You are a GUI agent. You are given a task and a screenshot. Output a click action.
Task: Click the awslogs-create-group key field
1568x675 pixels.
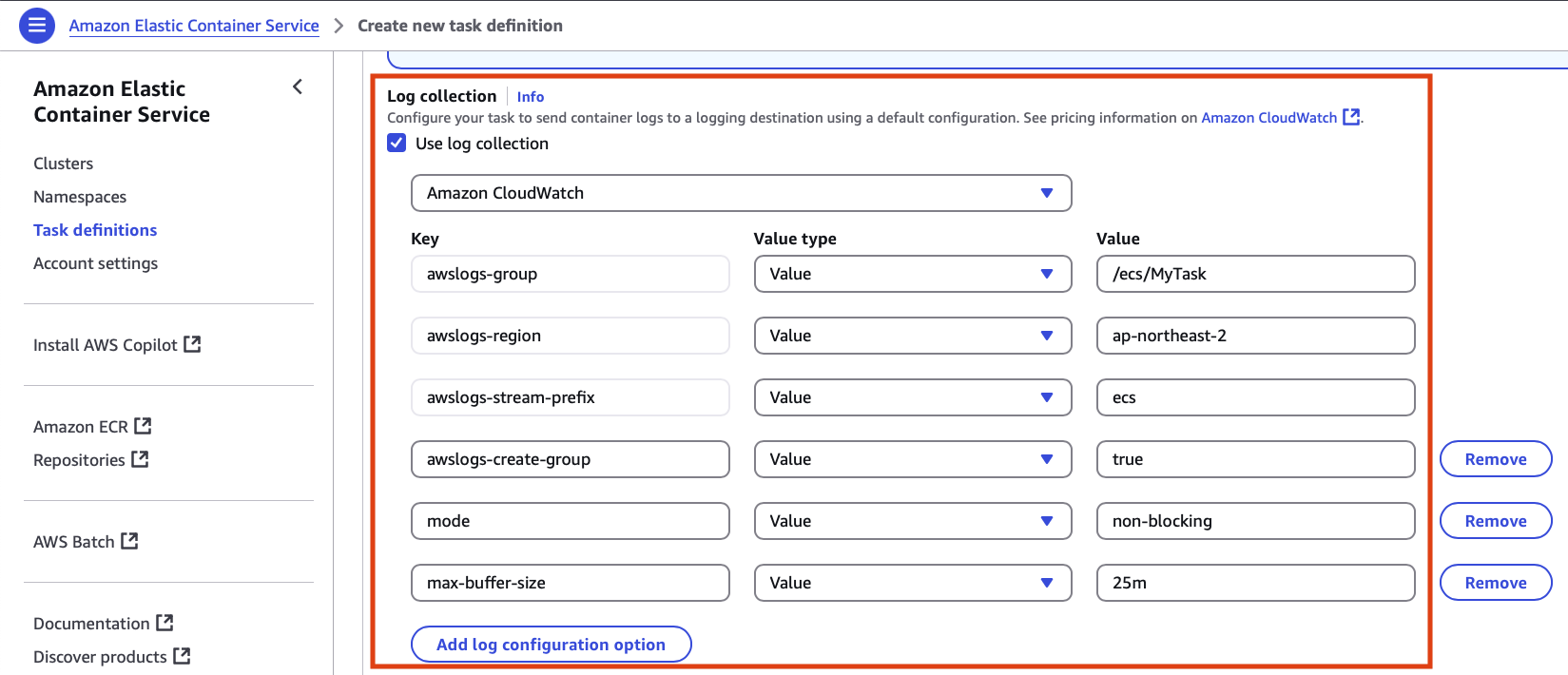[x=571, y=459]
